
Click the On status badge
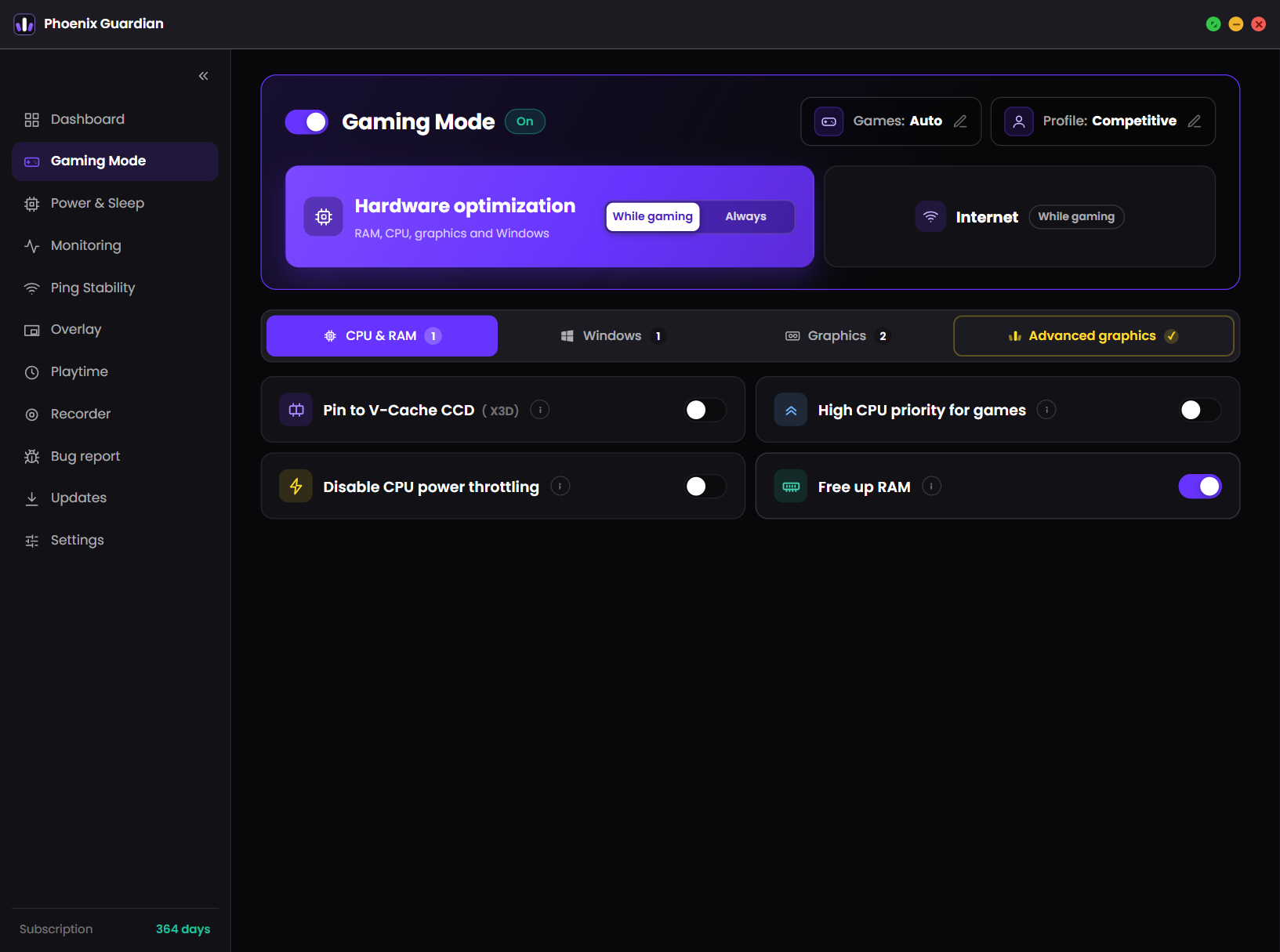point(525,121)
